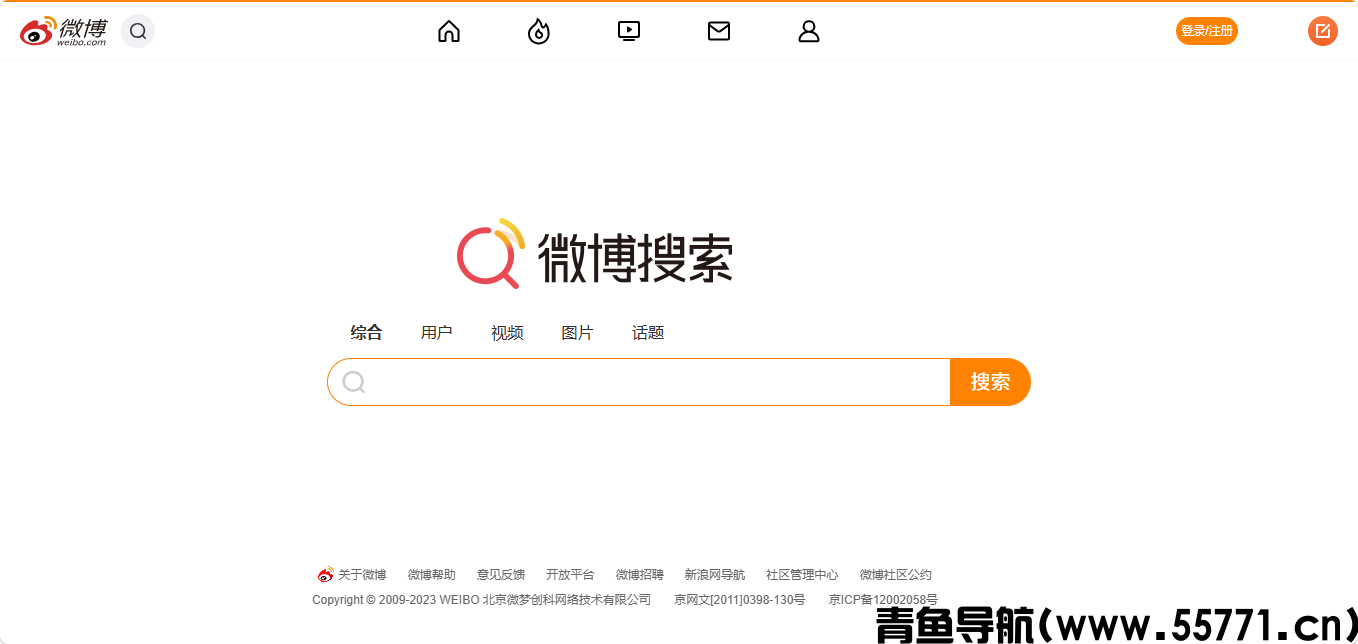
Task: Open the 开放平台 footer link
Action: coord(570,575)
